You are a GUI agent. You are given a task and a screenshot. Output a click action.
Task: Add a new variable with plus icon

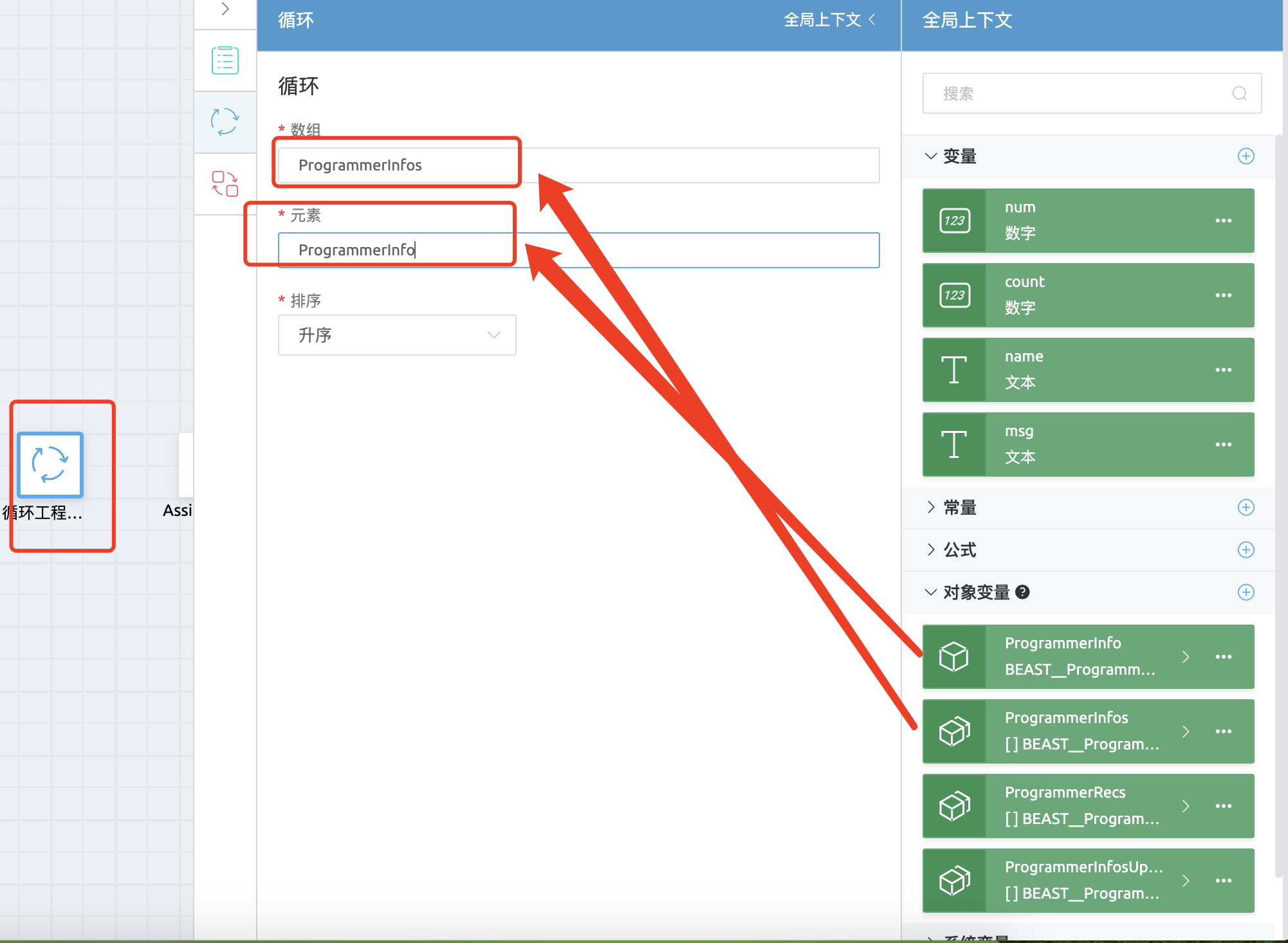1246,156
